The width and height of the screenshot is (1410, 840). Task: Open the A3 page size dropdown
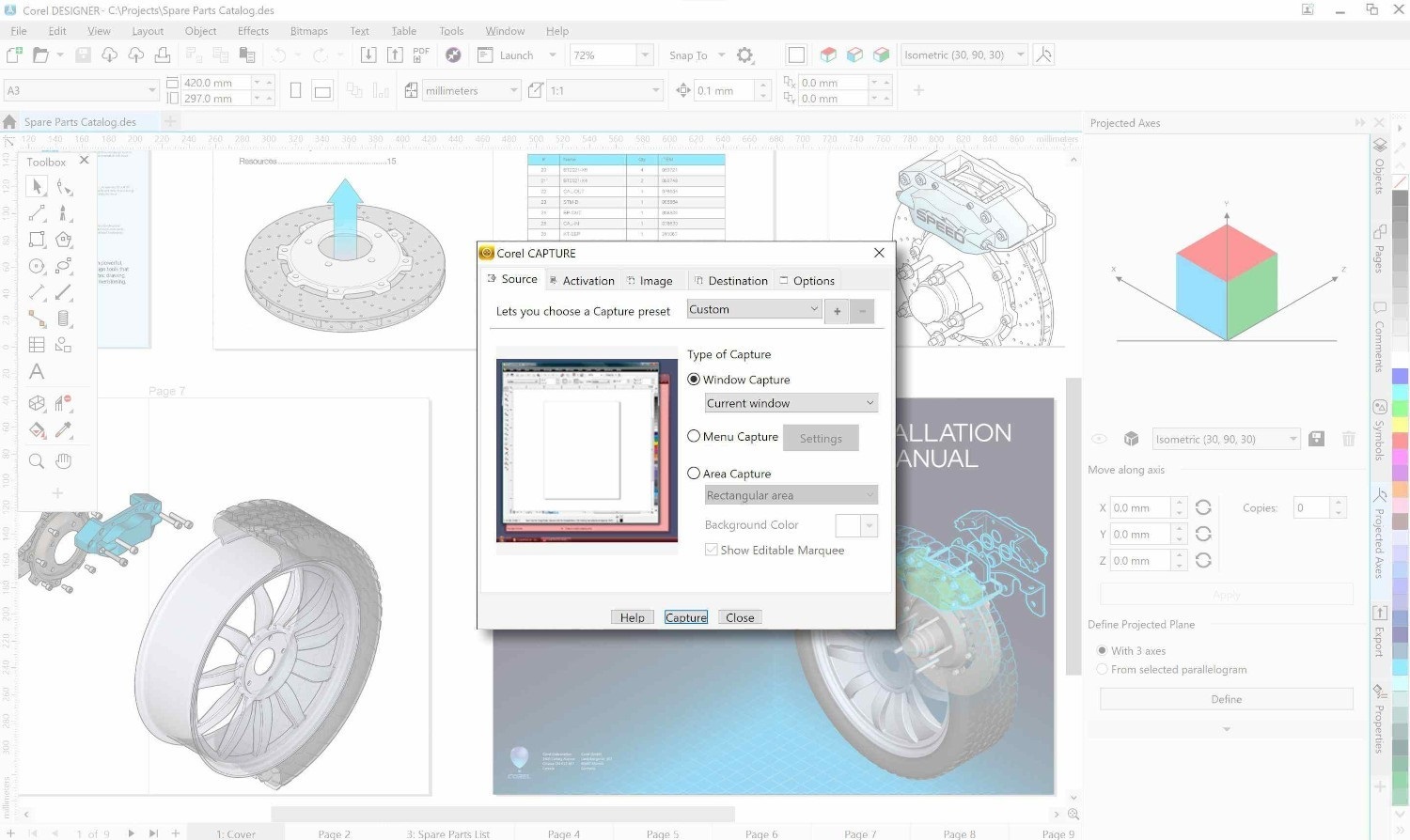pyautogui.click(x=81, y=90)
